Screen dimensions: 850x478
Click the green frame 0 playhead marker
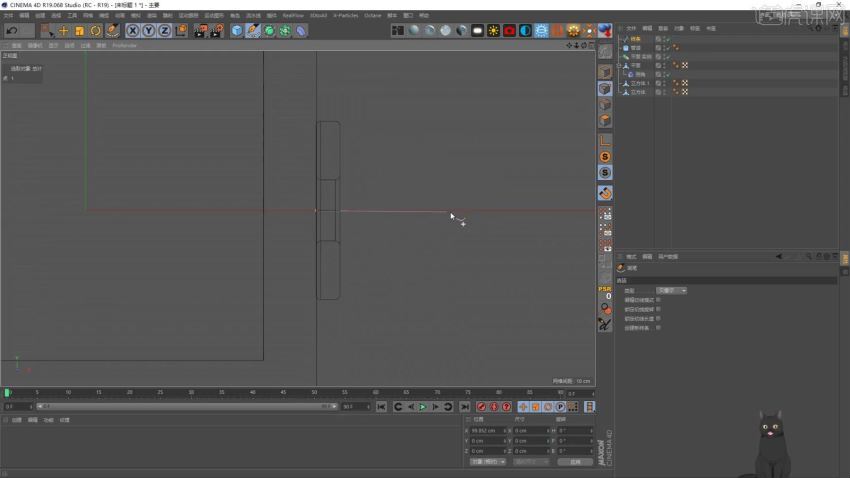(x=7, y=392)
